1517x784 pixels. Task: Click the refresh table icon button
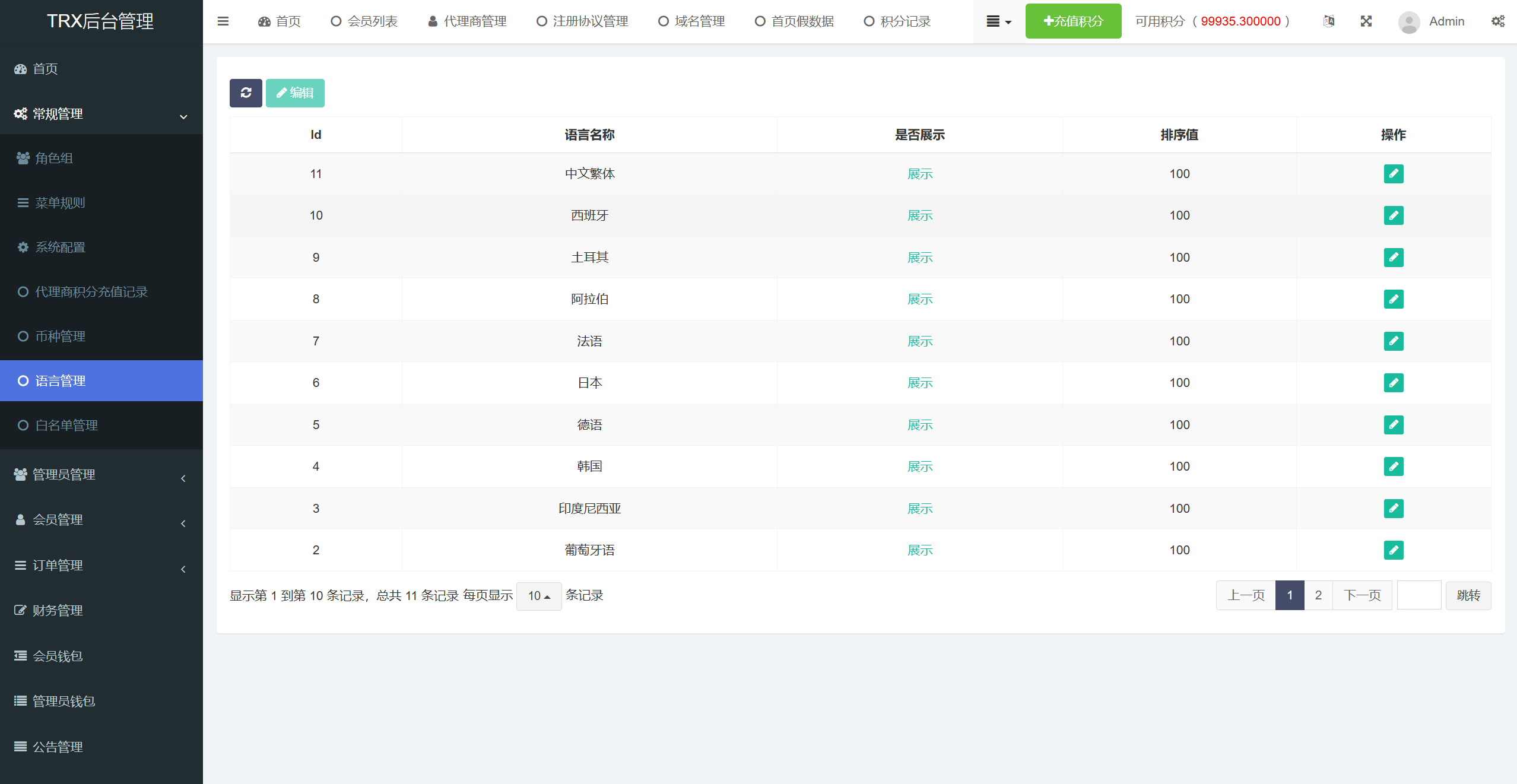pyautogui.click(x=246, y=93)
